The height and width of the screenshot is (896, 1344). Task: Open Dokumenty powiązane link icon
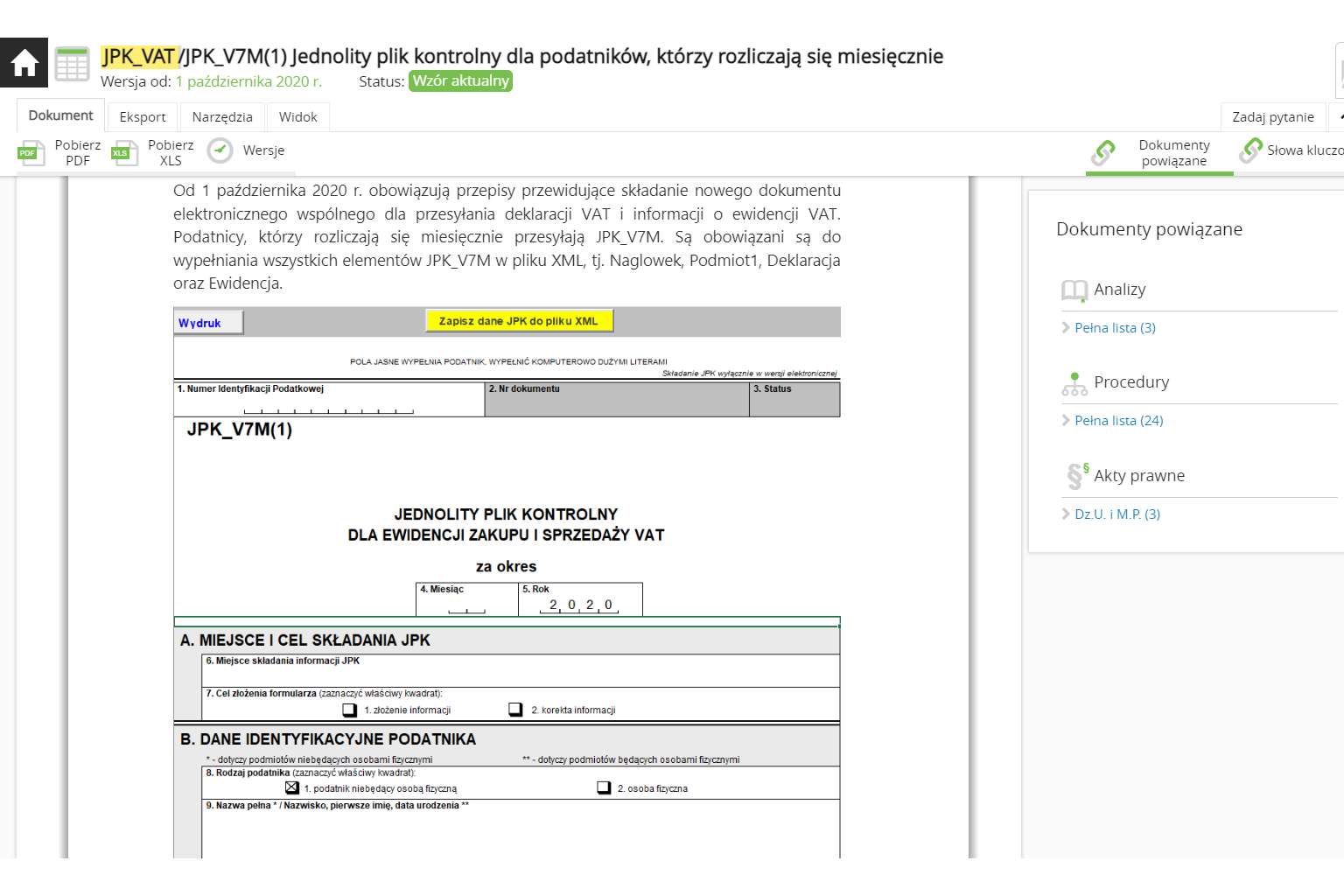(1103, 152)
